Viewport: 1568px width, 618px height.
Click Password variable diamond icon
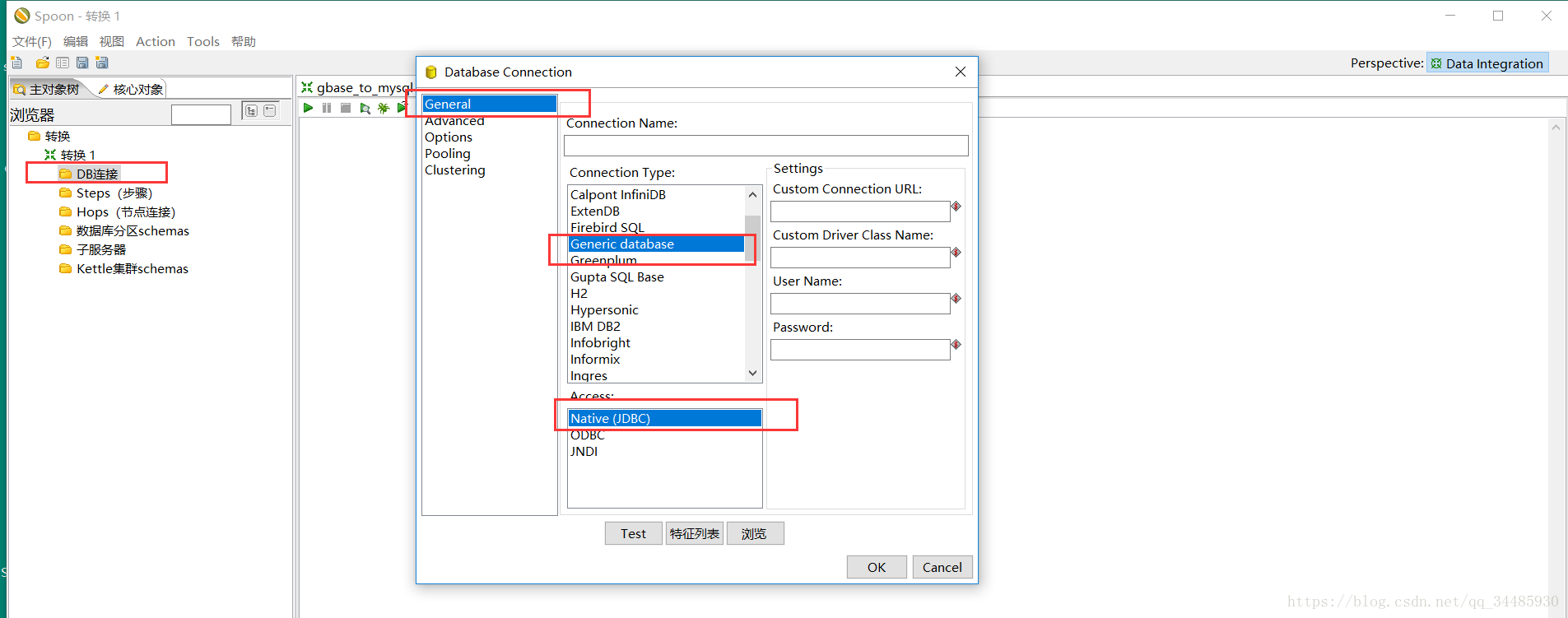tap(956, 345)
